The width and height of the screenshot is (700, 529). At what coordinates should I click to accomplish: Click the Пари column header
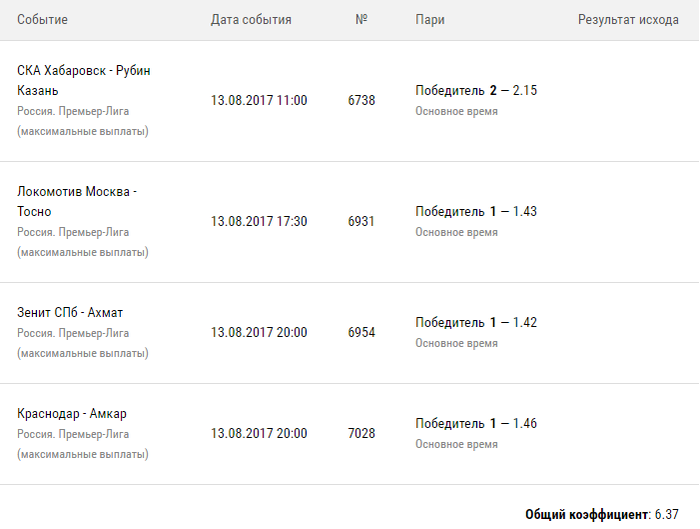430,20
